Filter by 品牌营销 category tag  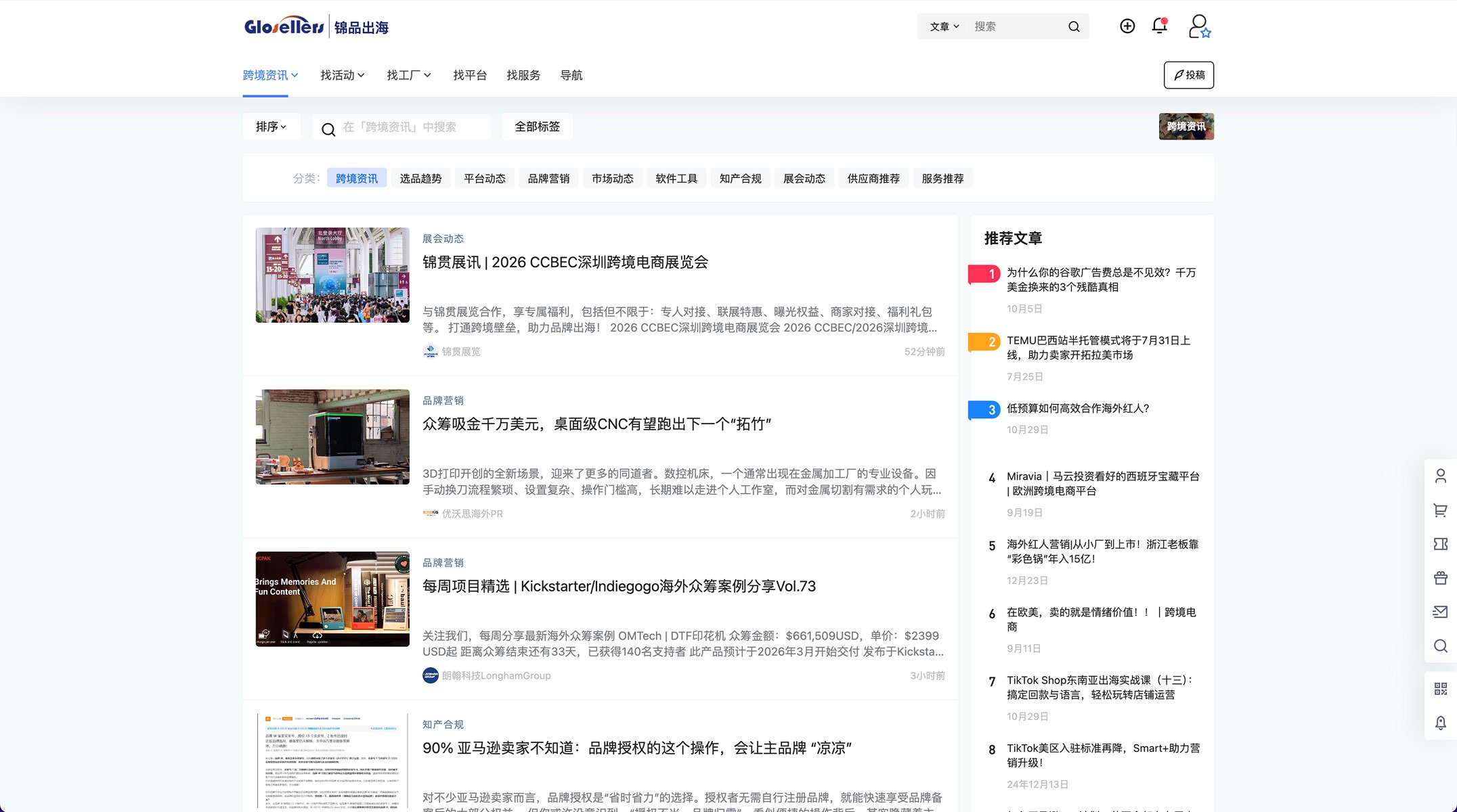548,178
